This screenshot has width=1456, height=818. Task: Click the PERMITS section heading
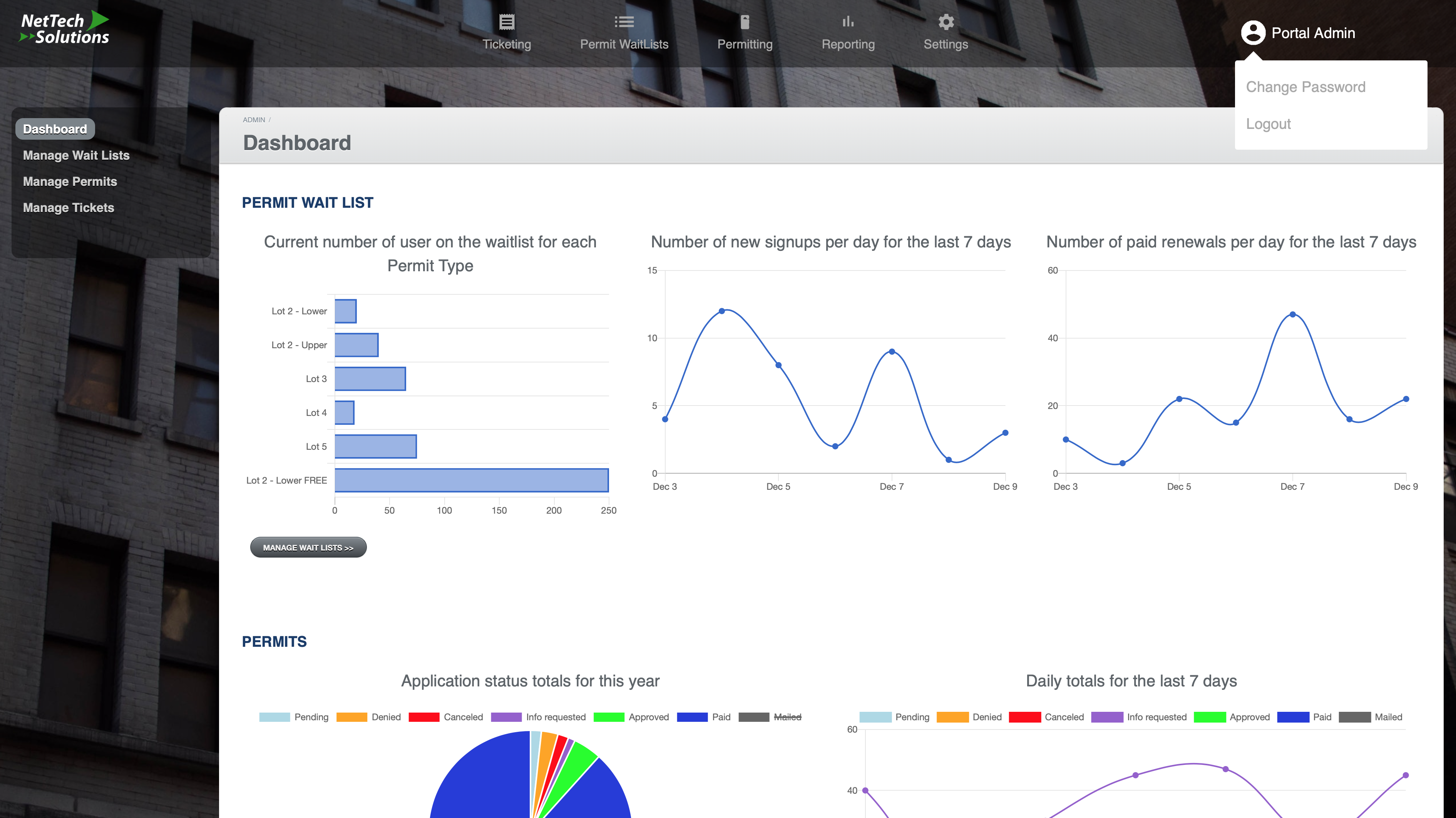274,642
